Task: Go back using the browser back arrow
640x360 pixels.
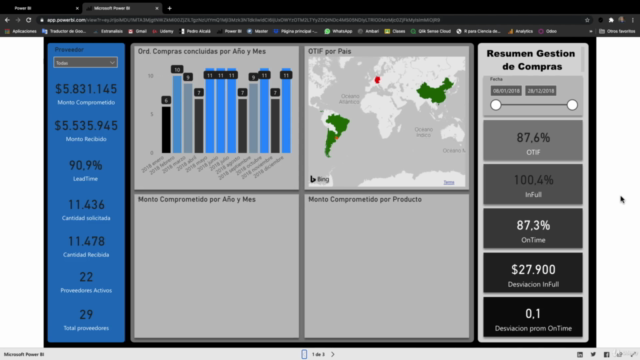Action: pyautogui.click(x=7, y=20)
